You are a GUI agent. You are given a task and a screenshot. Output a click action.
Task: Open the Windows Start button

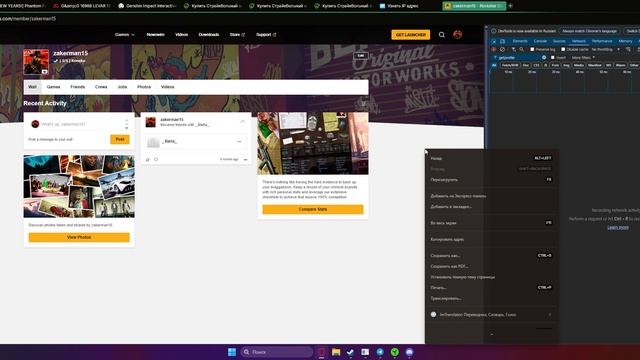point(232,352)
